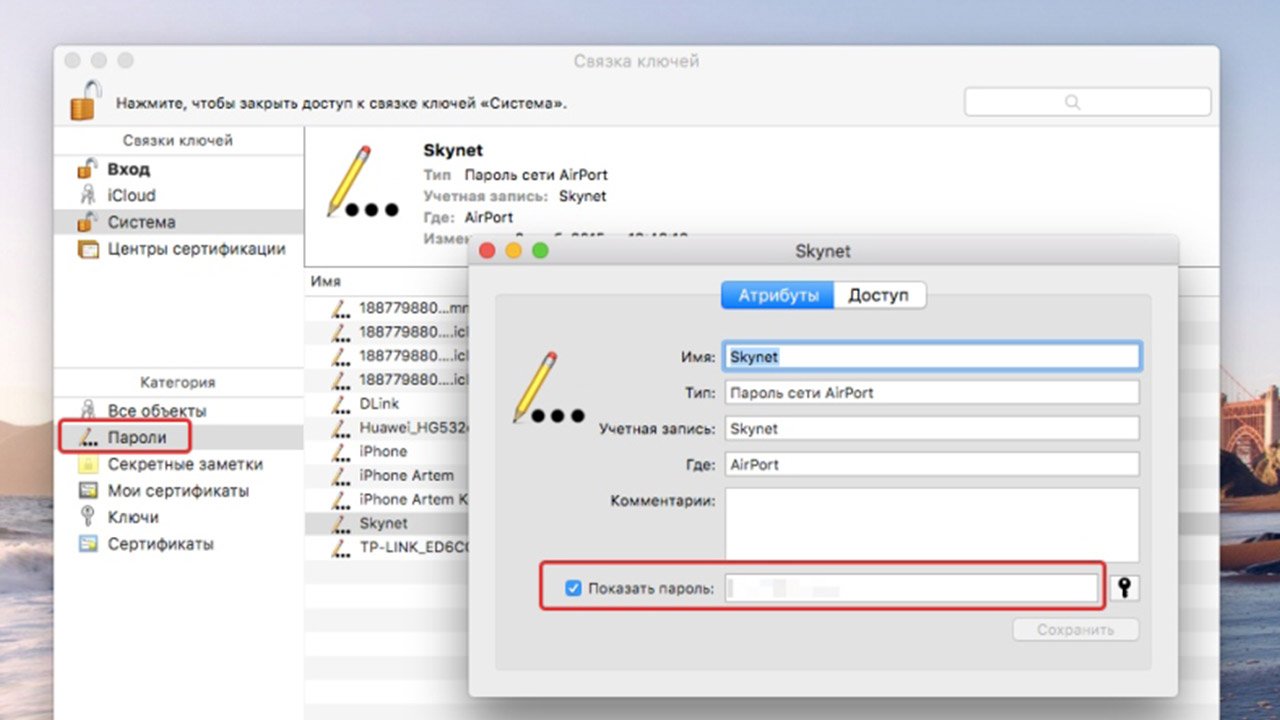Select the iCloud keychain
The image size is (1280, 720).
point(131,195)
